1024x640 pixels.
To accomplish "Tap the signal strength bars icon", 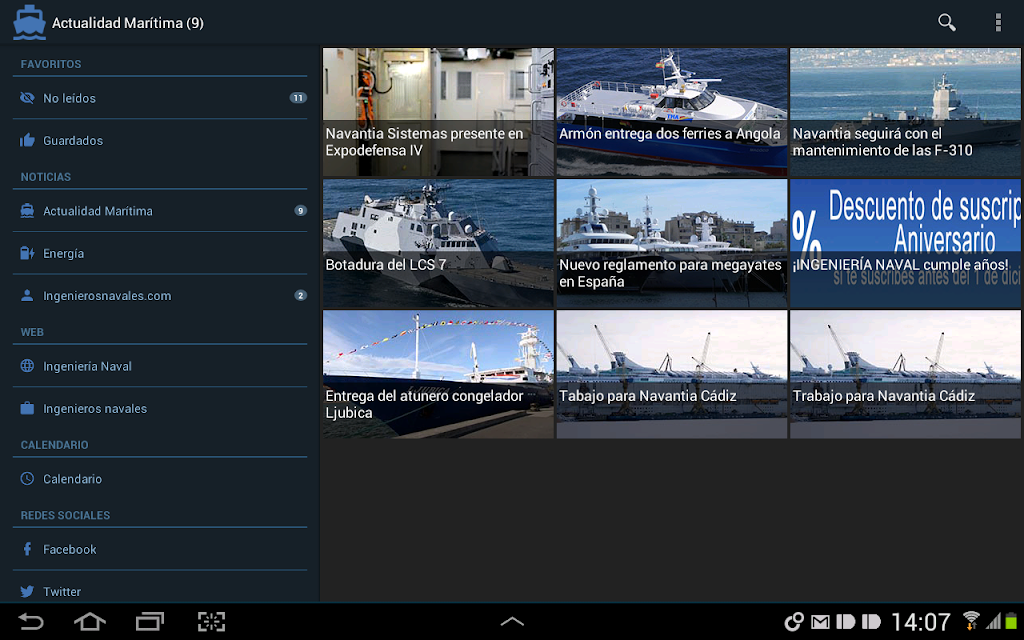I will (x=993, y=621).
